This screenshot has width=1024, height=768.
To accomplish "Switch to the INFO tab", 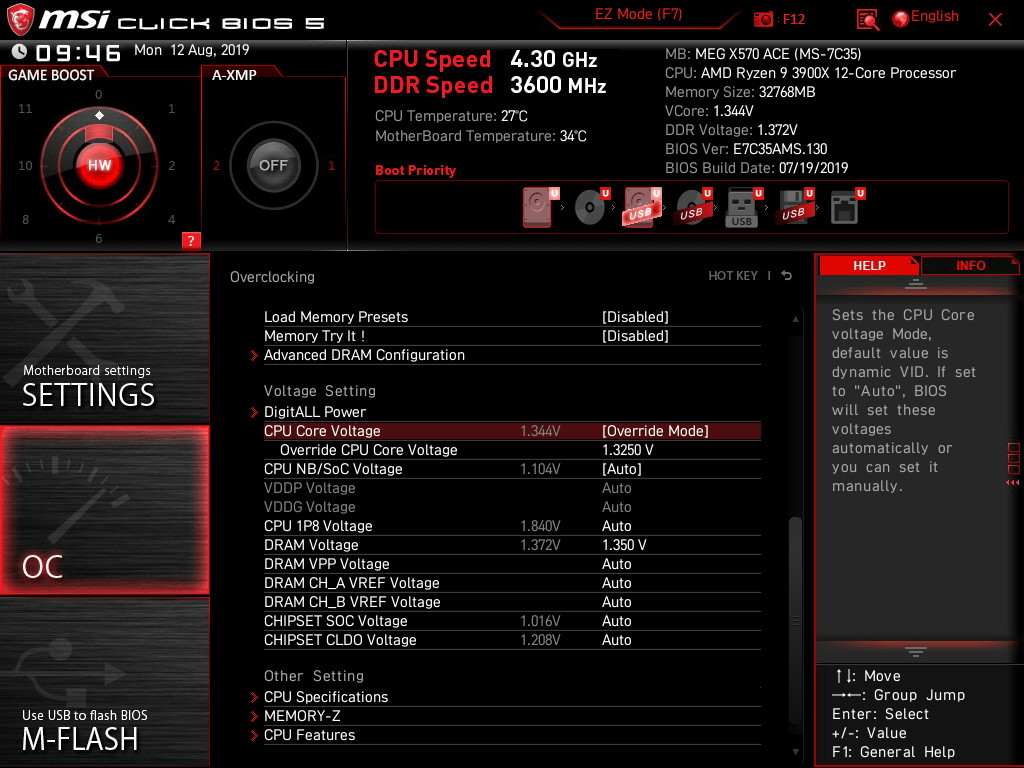I will pyautogui.click(x=970, y=265).
